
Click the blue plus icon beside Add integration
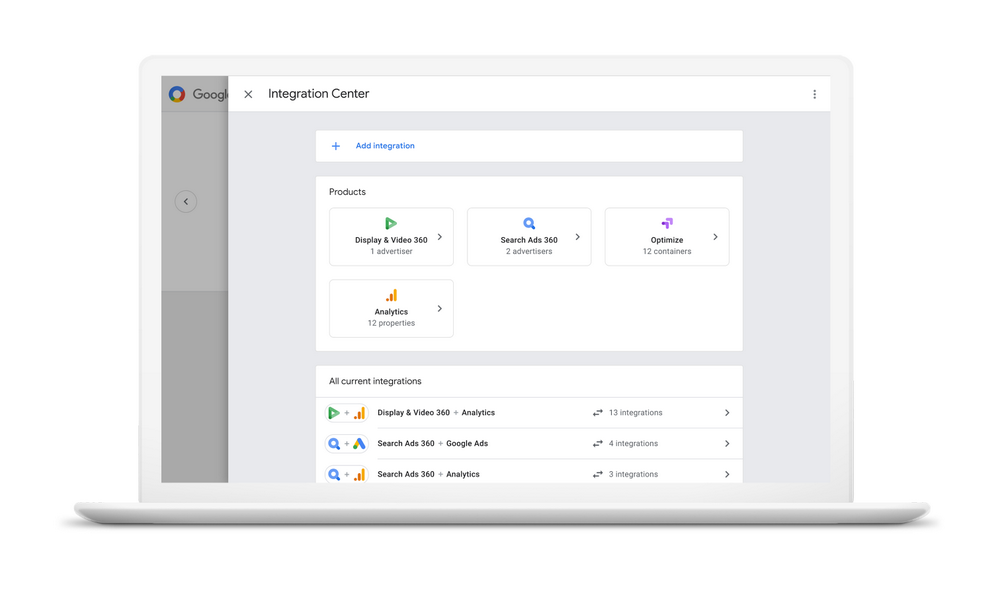pyautogui.click(x=336, y=146)
